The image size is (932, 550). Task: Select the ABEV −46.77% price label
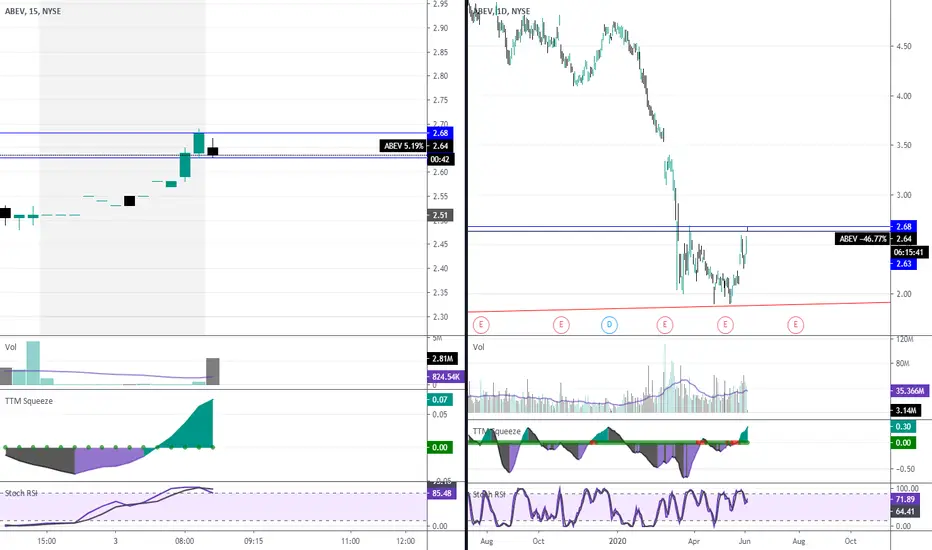pyautogui.click(x=863, y=239)
